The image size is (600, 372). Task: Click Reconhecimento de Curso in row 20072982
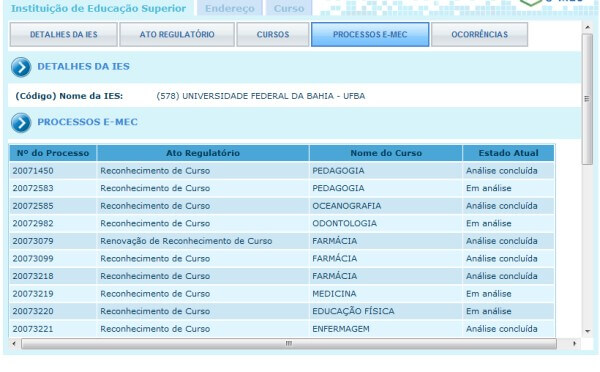155,224
